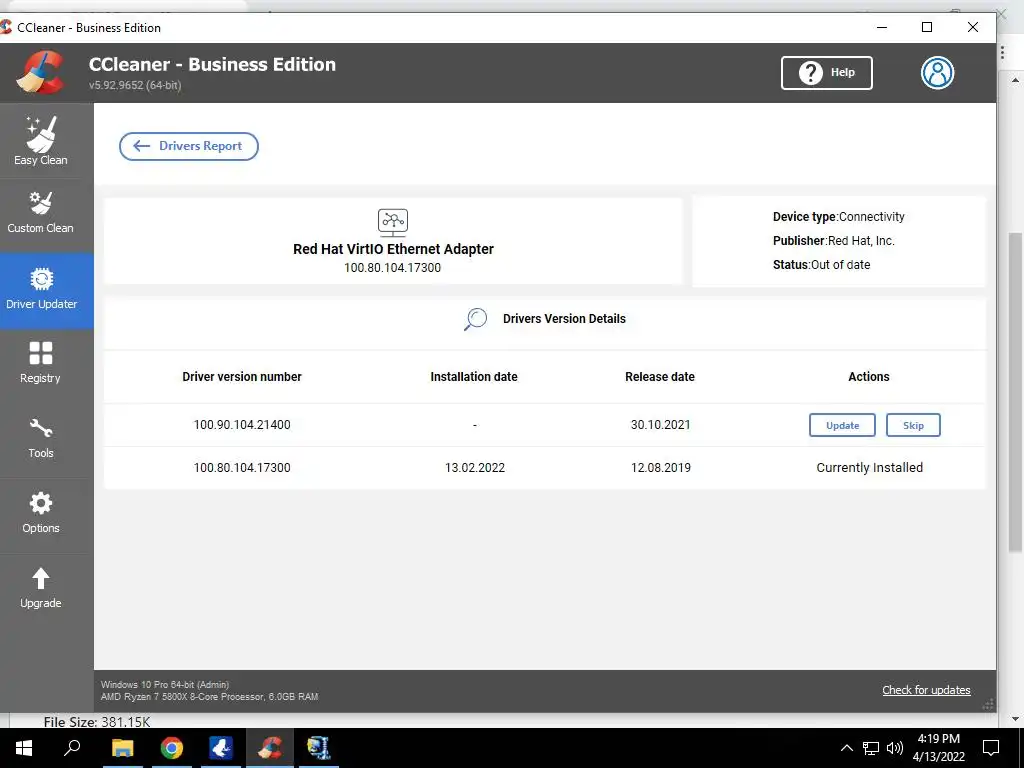
Task: Click the Help button
Action: pyautogui.click(x=826, y=72)
